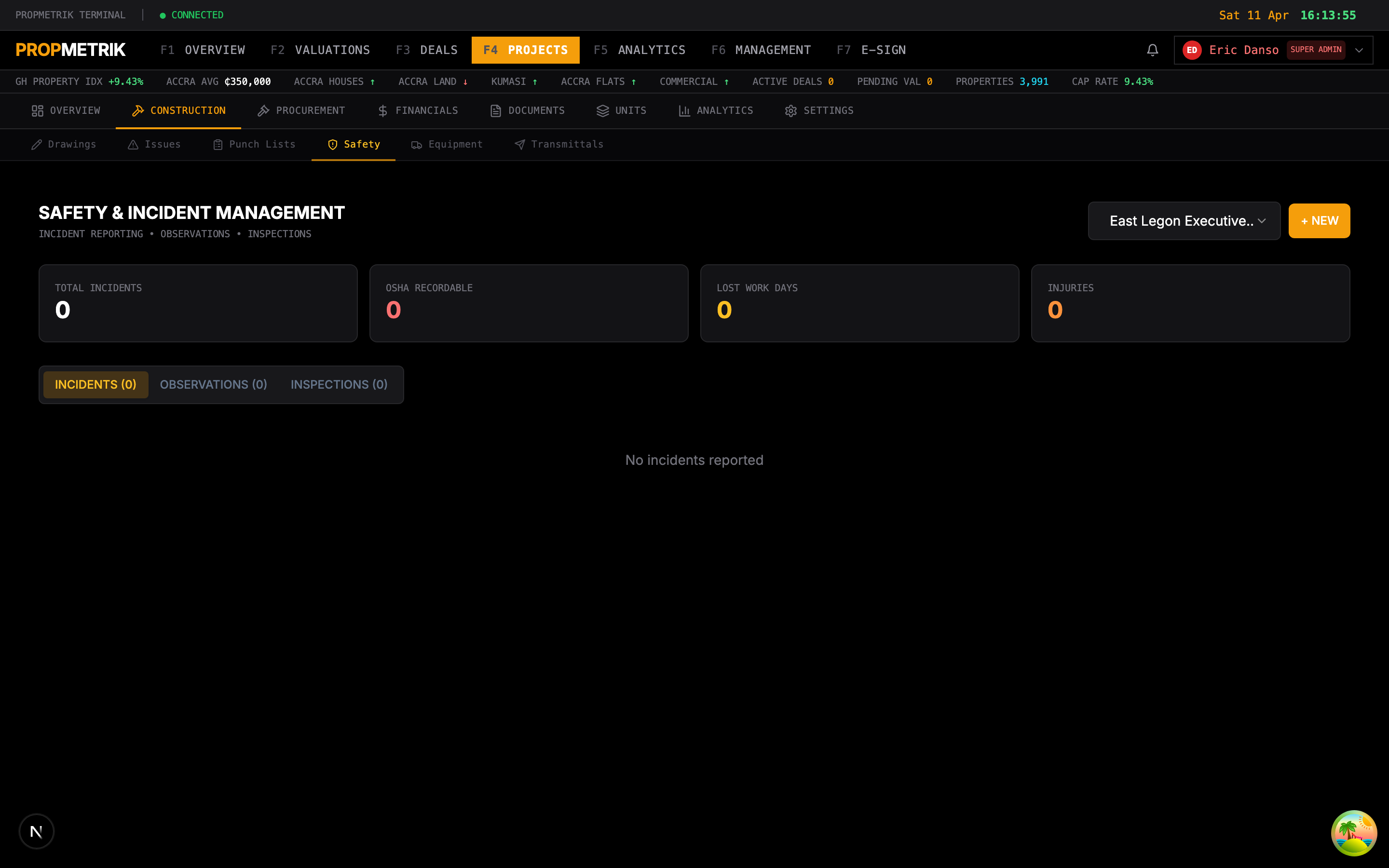
Task: Click the Punch Lists clipboard icon
Action: (218, 145)
